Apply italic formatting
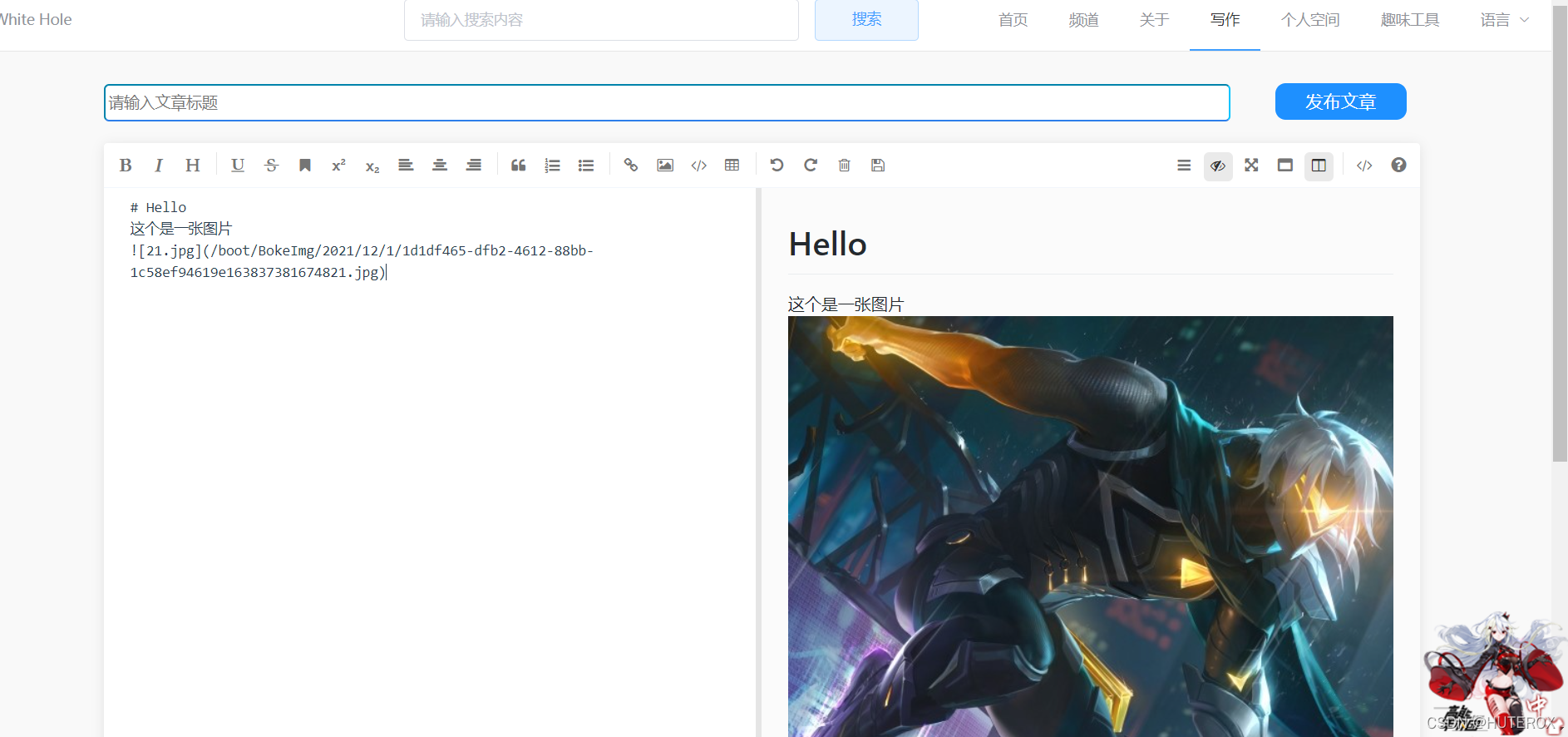The image size is (1568, 737). [159, 166]
